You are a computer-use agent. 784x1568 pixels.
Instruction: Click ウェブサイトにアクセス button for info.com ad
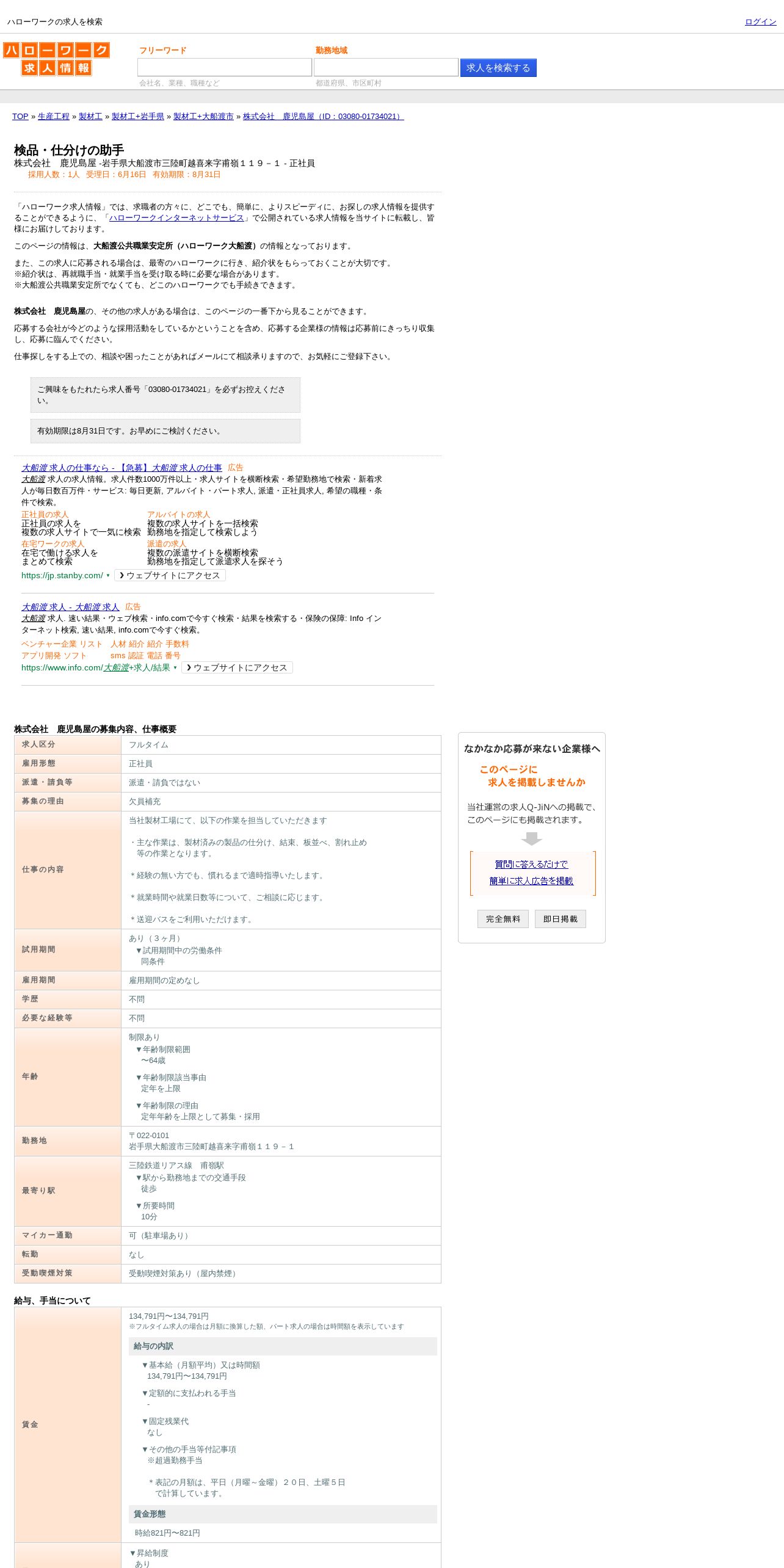237,668
